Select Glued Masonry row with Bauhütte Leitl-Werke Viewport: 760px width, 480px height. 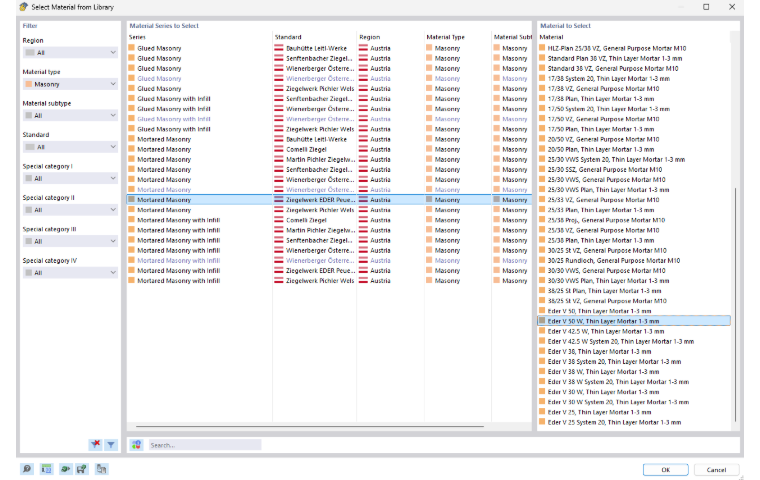[329, 48]
